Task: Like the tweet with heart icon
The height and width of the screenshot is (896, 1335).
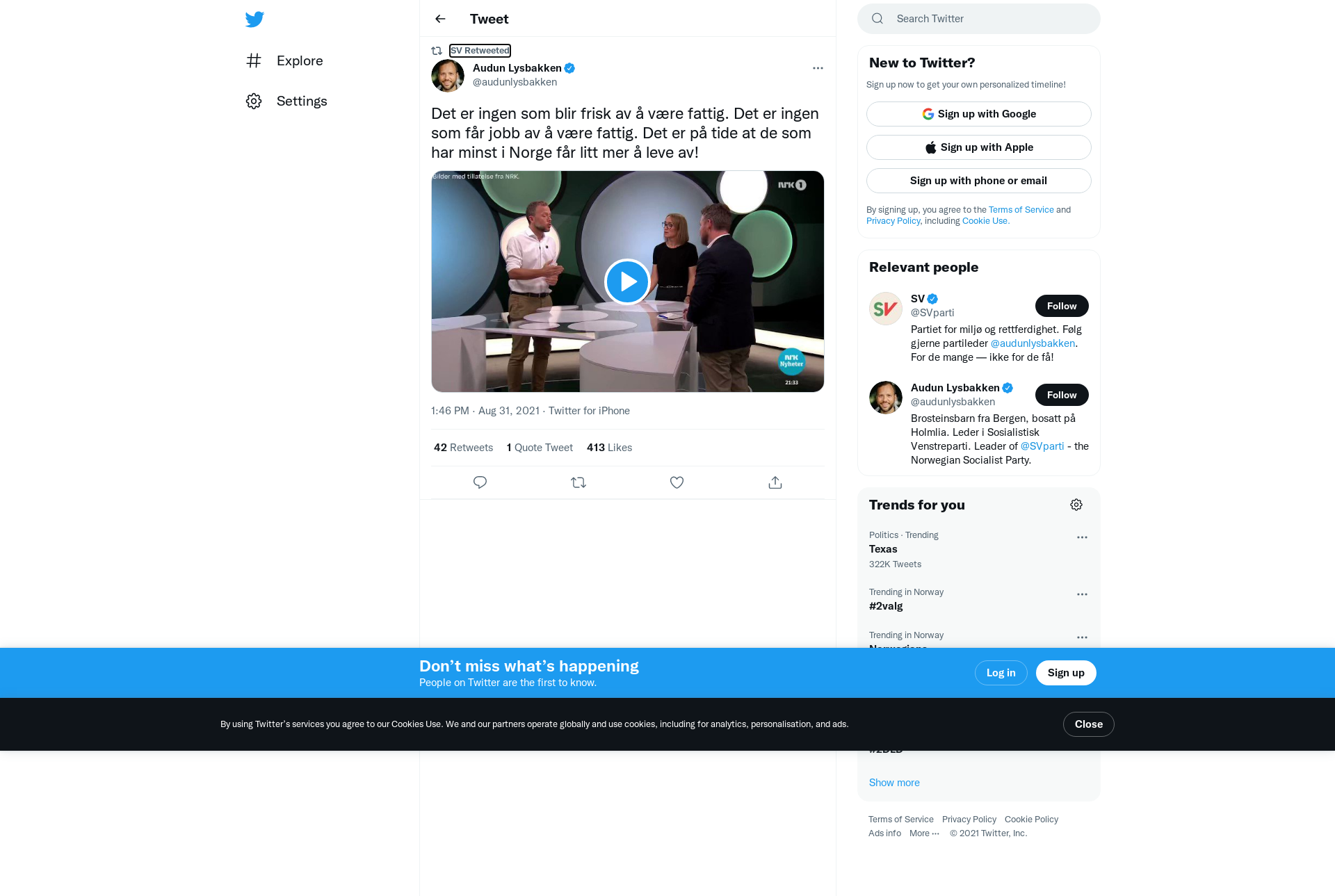Action: (677, 482)
